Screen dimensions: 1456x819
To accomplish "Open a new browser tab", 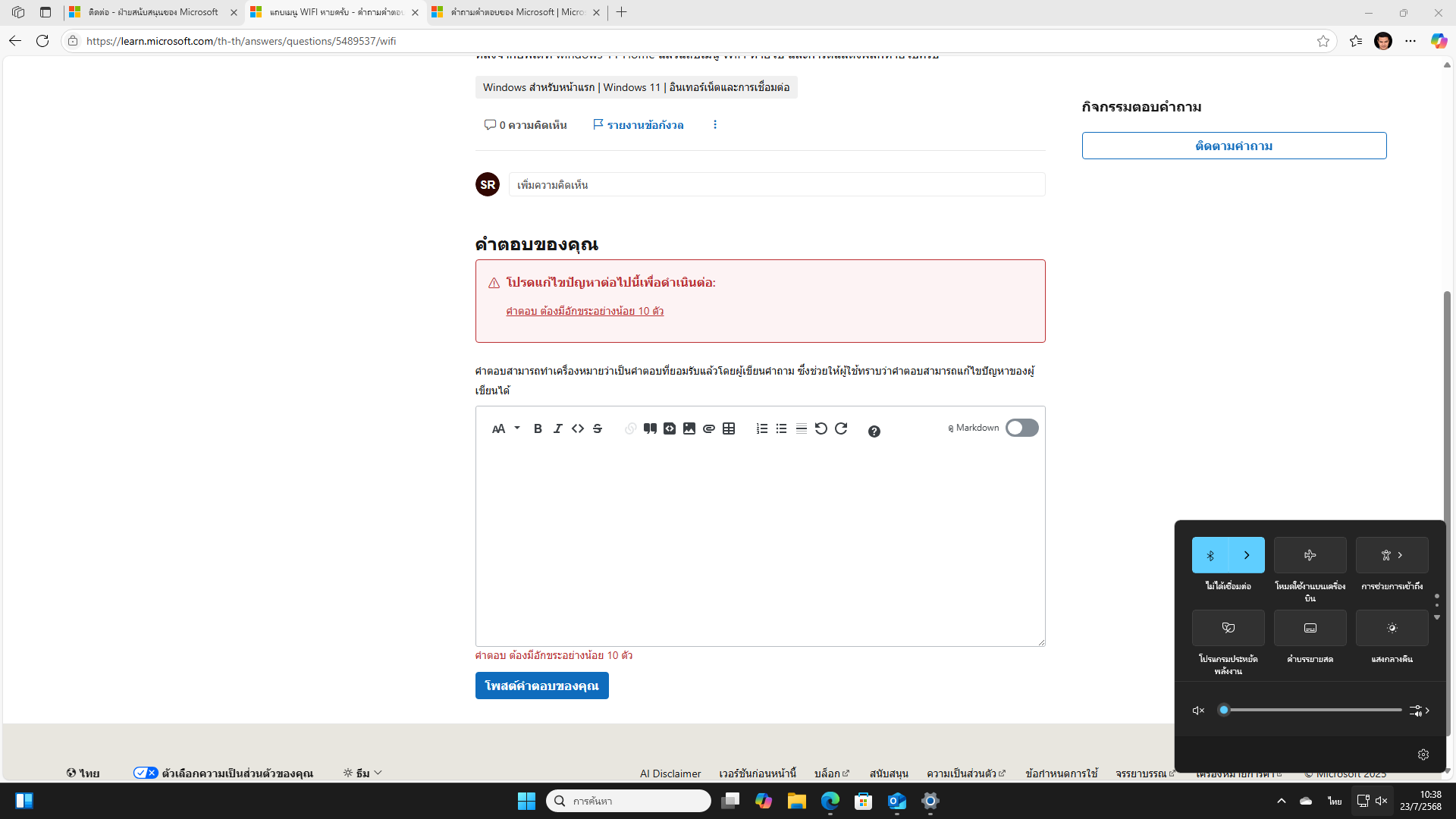I will point(622,12).
